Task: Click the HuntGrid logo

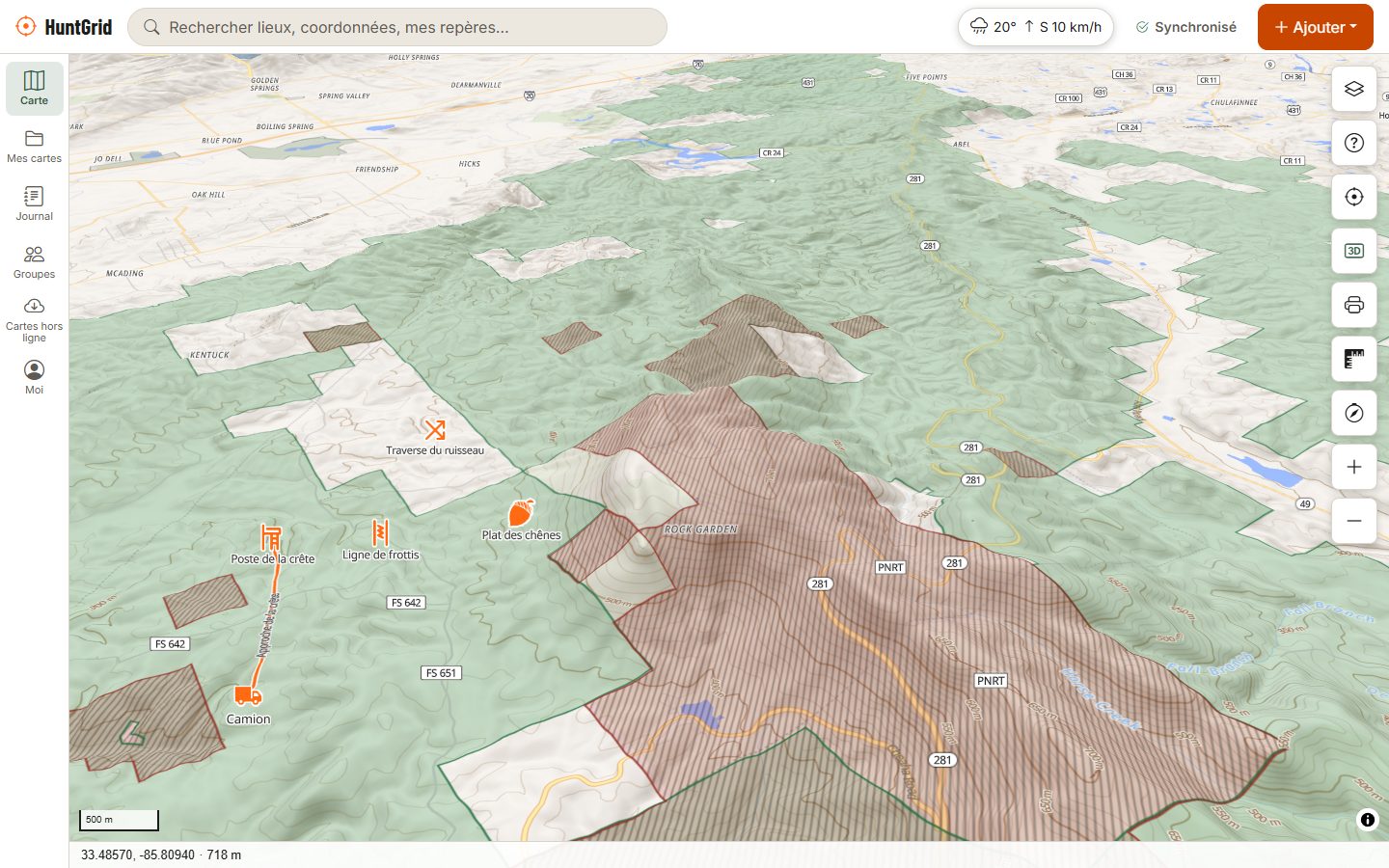Action: 64,27
